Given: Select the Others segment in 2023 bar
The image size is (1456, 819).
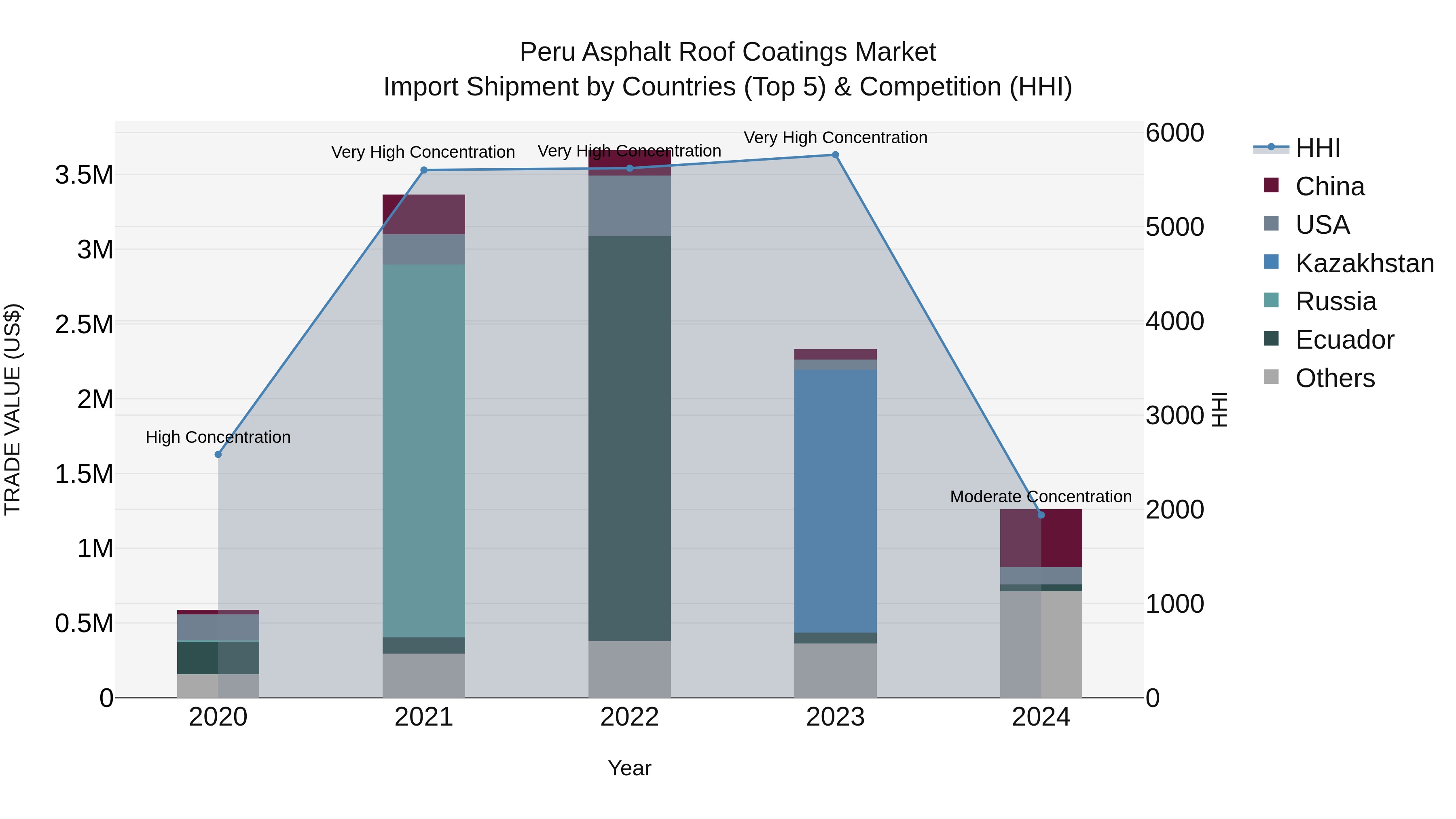Looking at the screenshot, I should (x=836, y=670).
